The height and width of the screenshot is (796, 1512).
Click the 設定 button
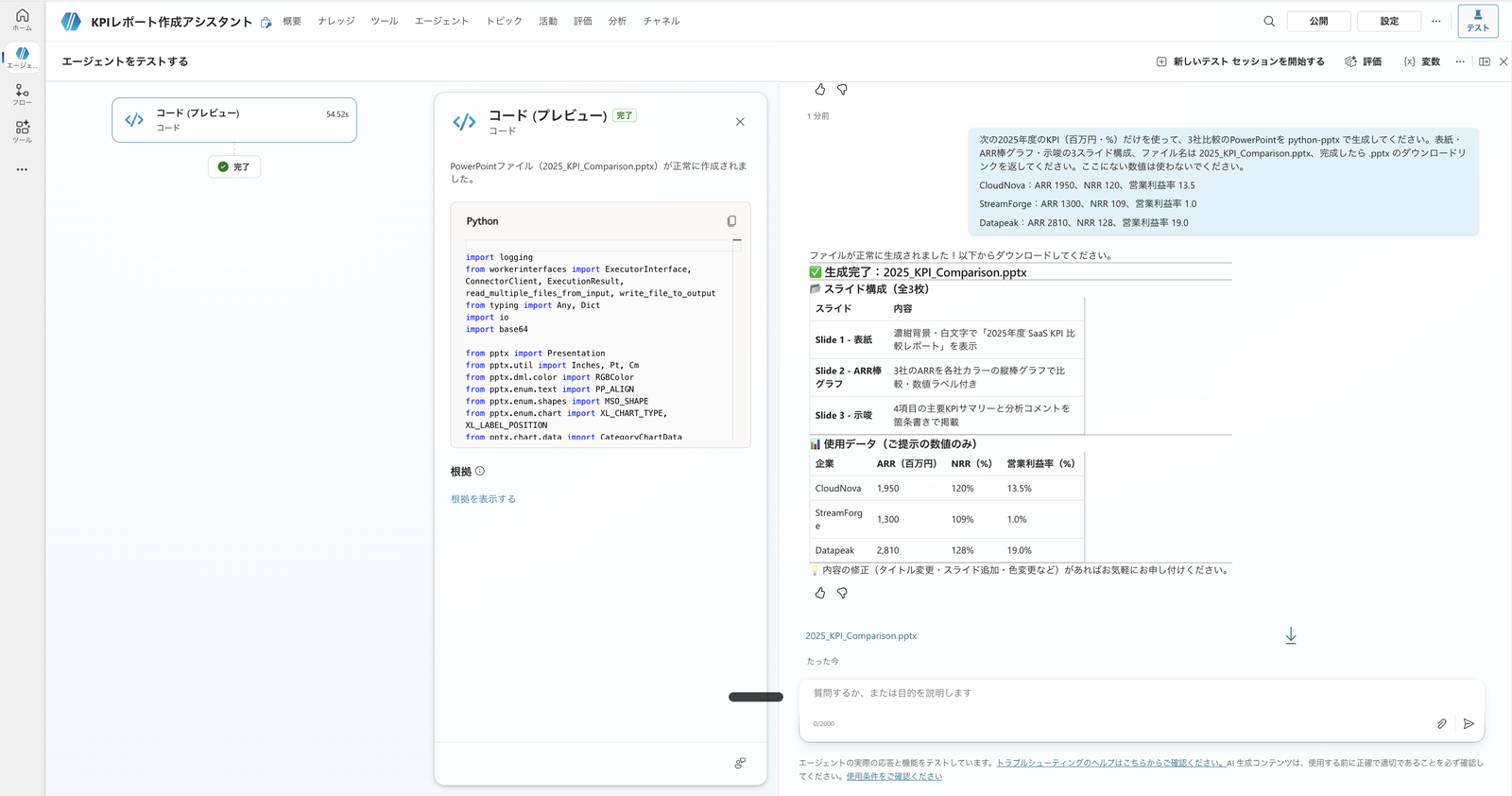1389,21
